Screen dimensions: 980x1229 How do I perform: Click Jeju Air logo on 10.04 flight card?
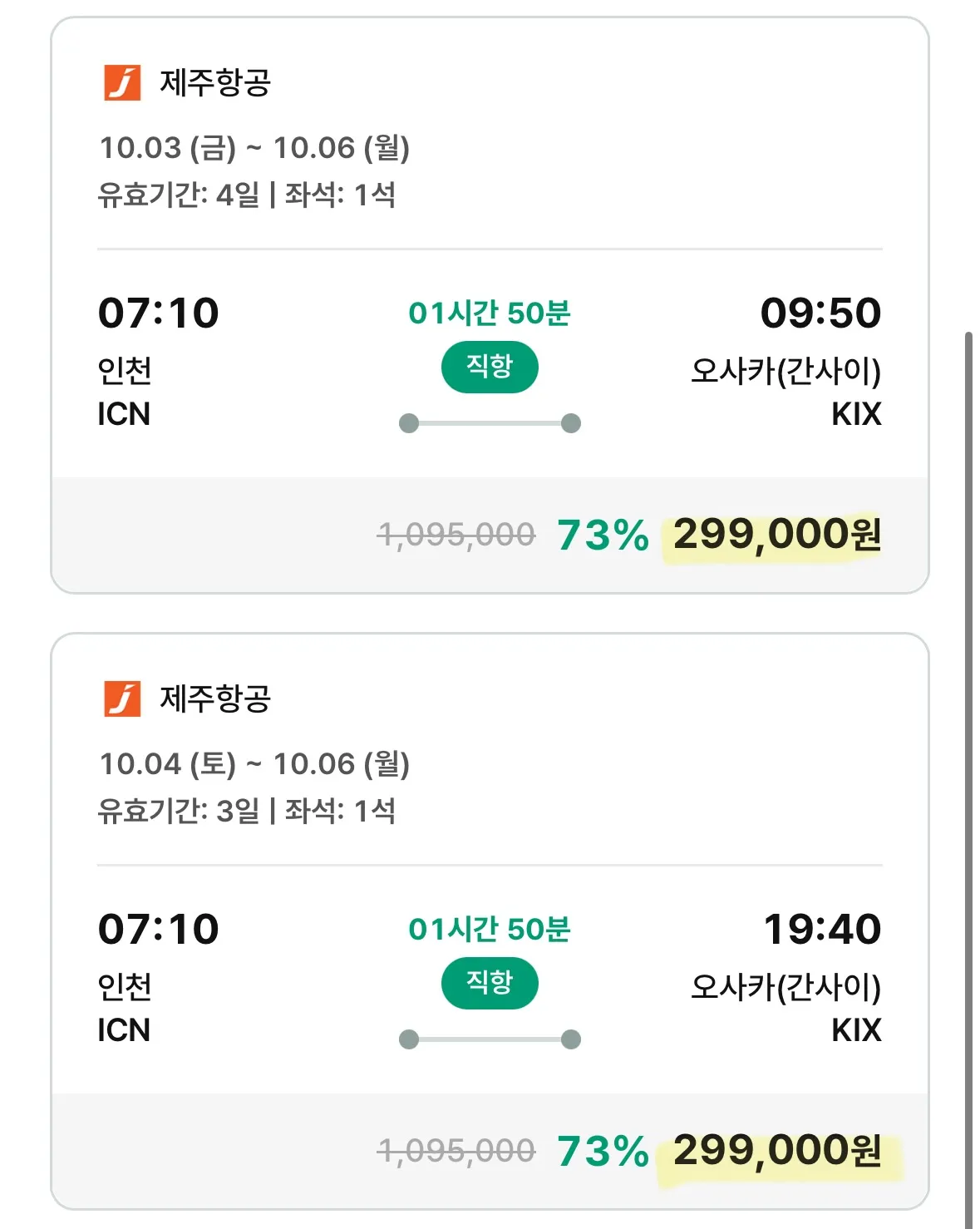click(122, 698)
